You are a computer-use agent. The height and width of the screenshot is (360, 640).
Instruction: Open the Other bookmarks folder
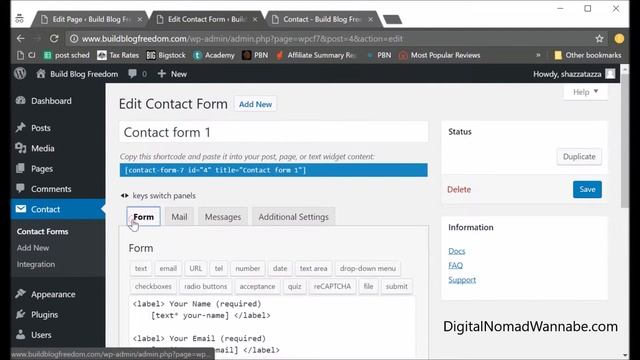click(587, 55)
